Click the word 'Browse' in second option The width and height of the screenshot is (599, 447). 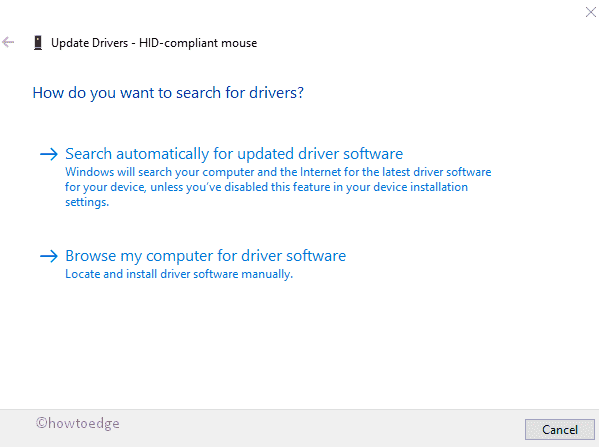(x=91, y=256)
